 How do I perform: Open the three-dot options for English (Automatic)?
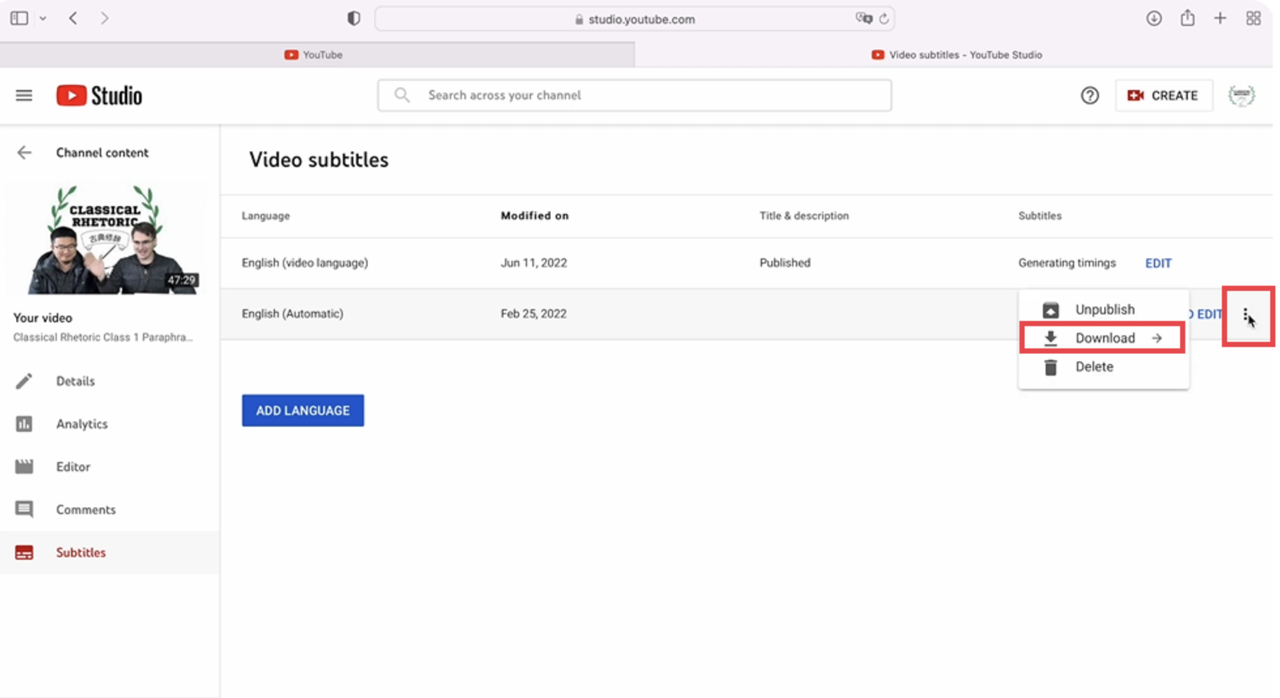[x=1246, y=314]
